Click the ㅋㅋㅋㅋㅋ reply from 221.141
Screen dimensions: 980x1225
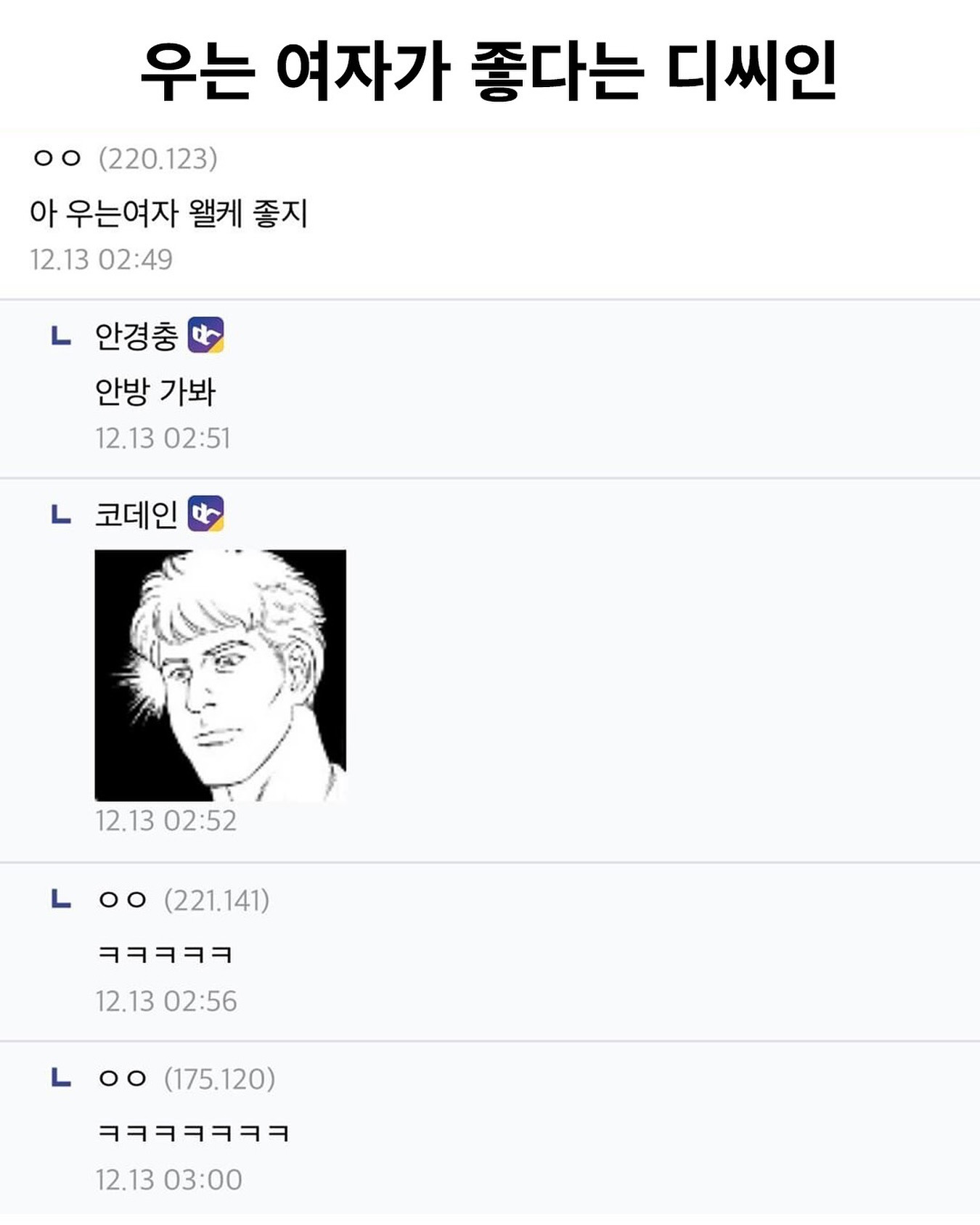165,954
